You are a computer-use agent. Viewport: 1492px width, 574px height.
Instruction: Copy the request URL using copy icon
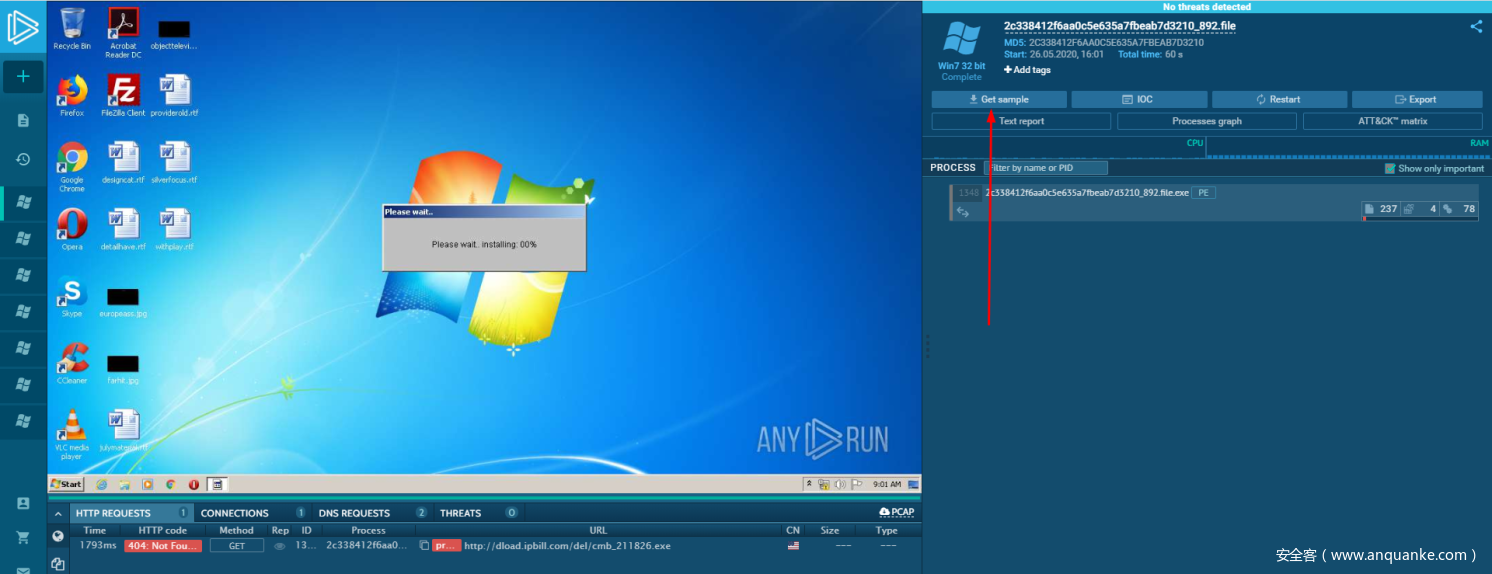[424, 546]
